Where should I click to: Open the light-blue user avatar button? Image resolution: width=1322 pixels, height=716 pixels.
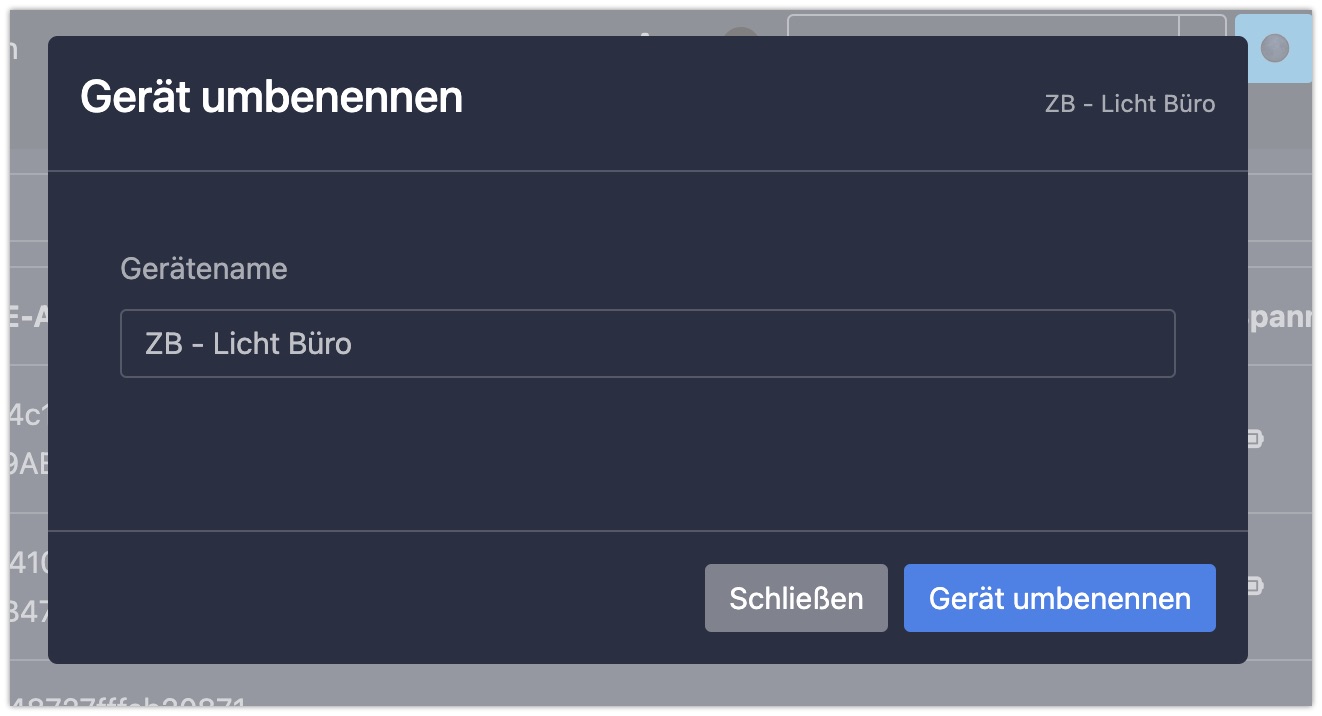click(1273, 47)
